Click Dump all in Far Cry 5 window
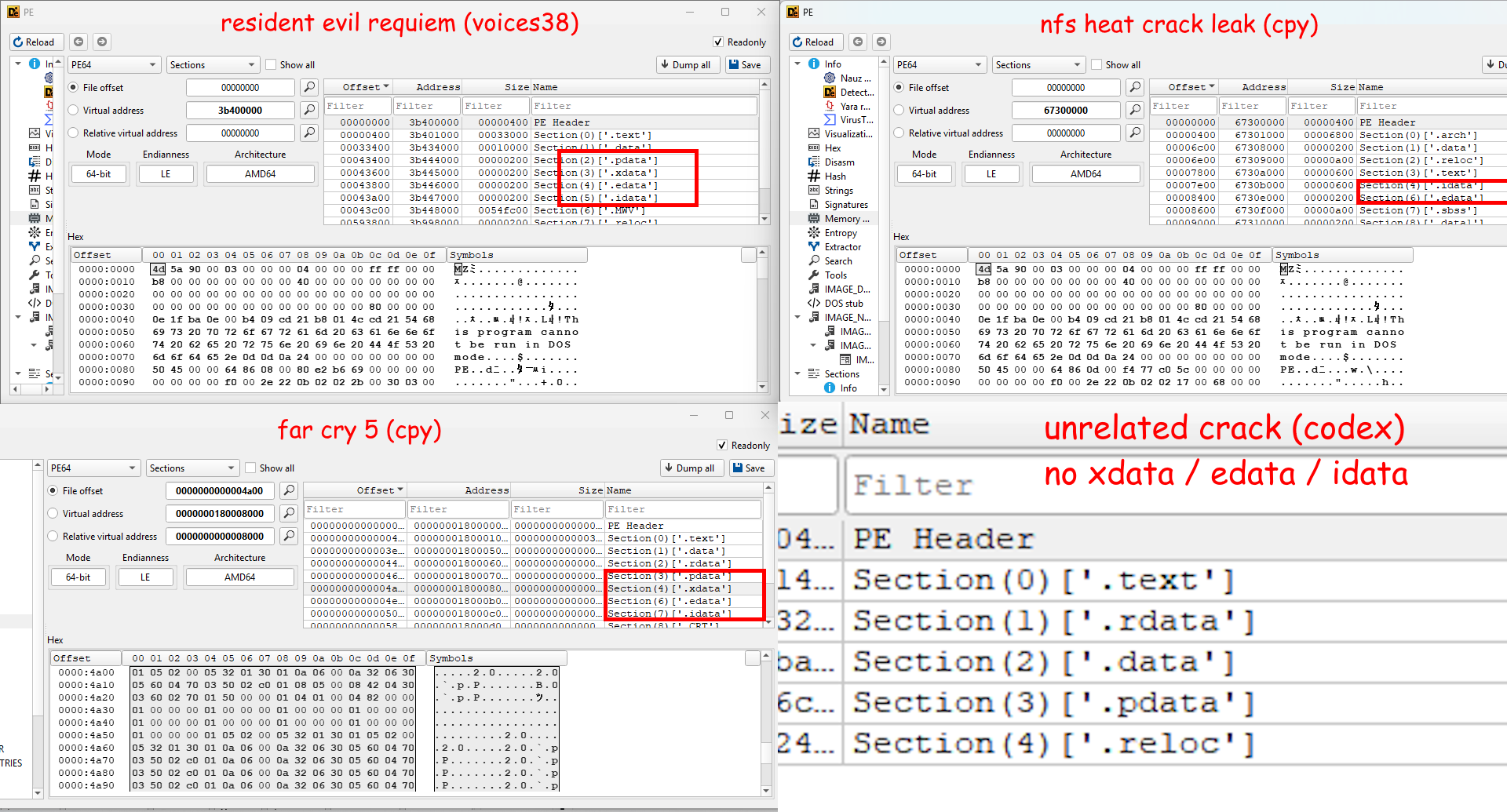1507x812 pixels. 690,468
